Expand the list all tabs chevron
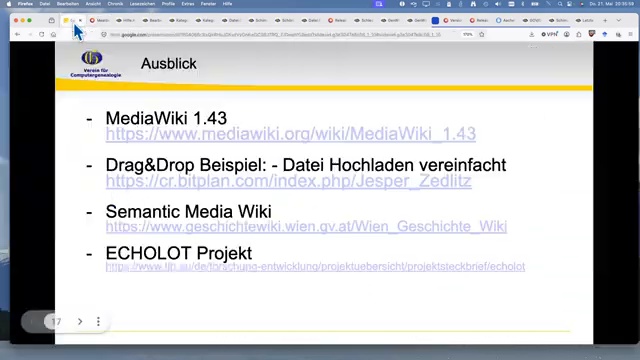This screenshot has height=360, width=640. [619, 20]
